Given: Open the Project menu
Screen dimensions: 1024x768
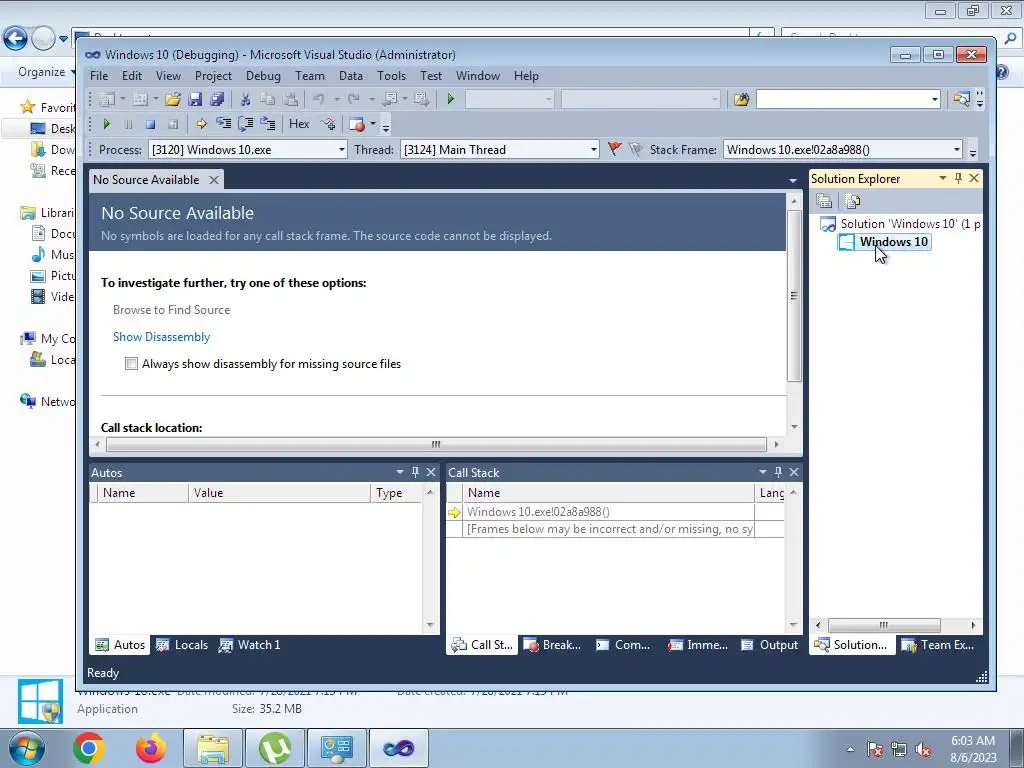Looking at the screenshot, I should 213,76.
